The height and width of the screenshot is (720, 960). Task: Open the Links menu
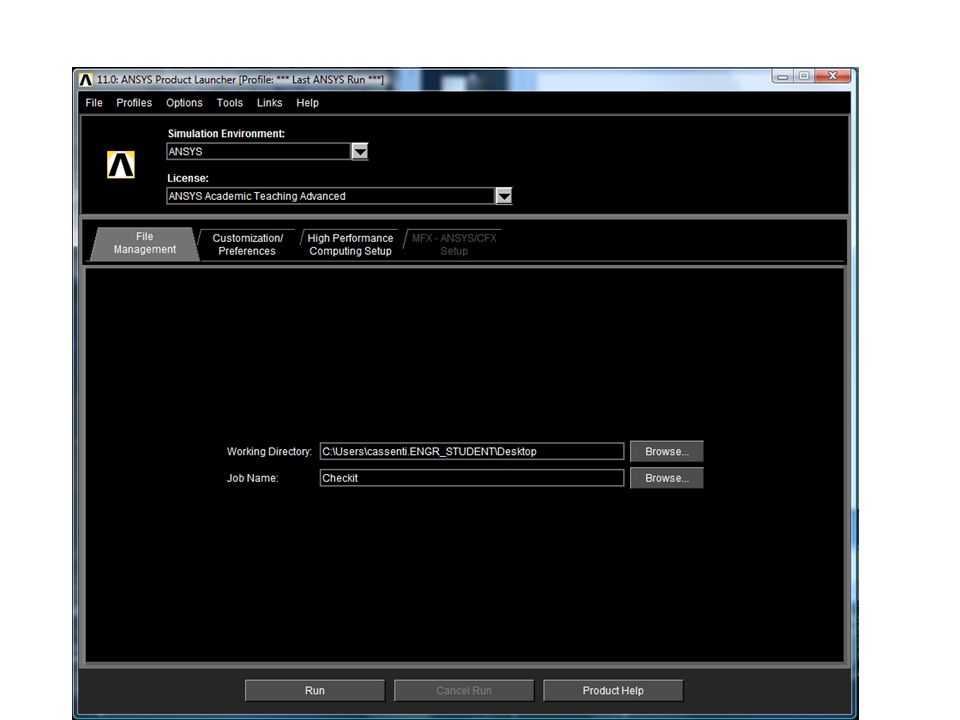[x=269, y=103]
